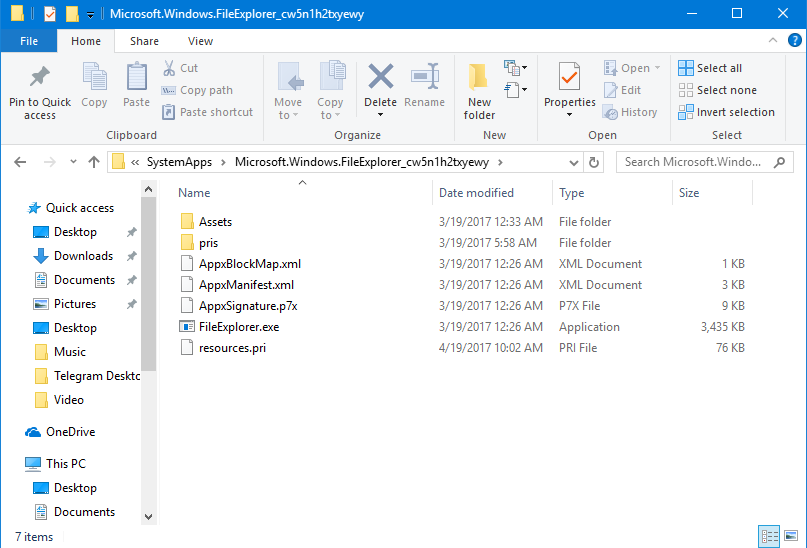Click SystemApps in the address breadcrumb
This screenshot has width=807, height=548.
pyautogui.click(x=179, y=162)
